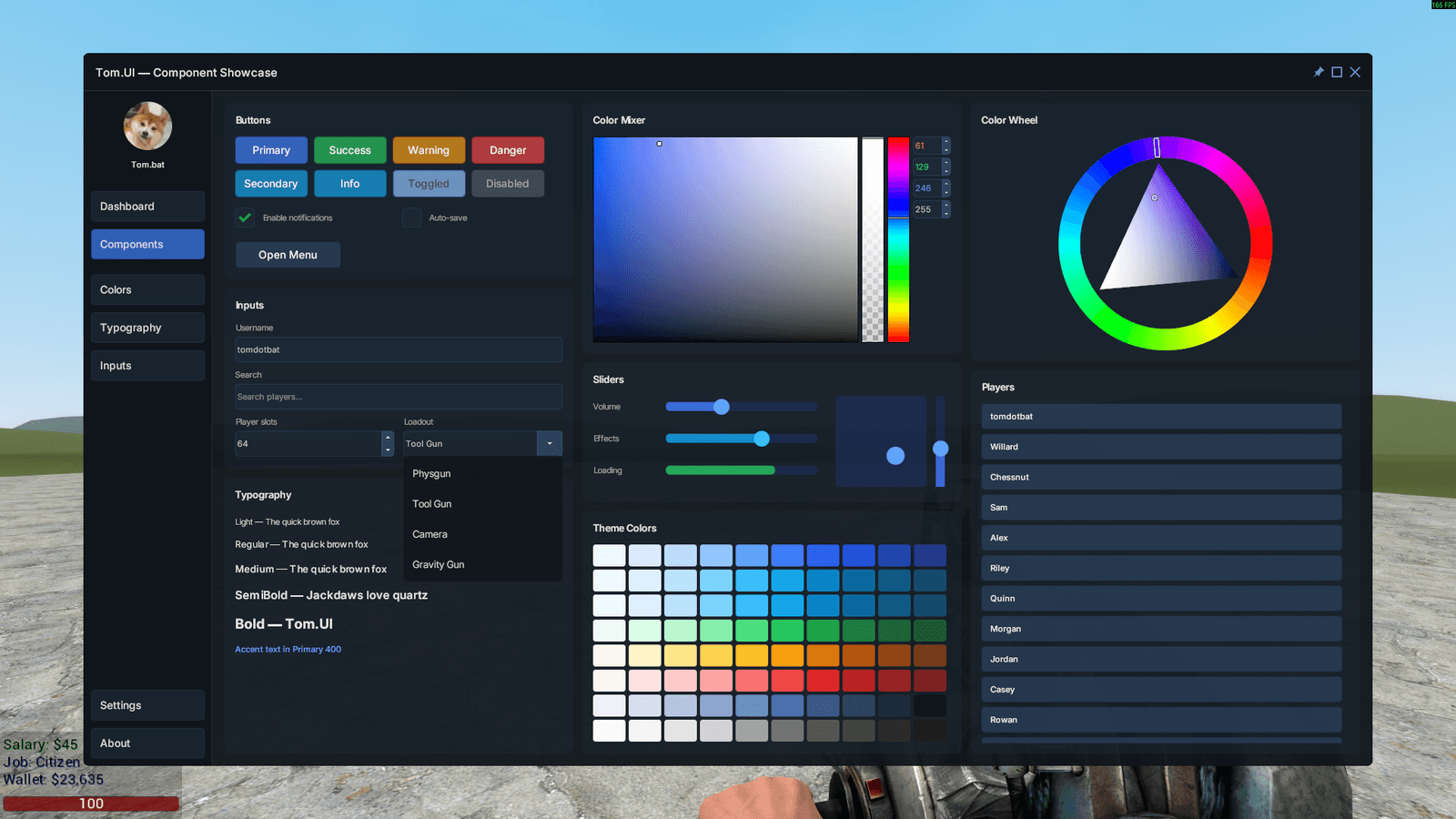The width and height of the screenshot is (1456, 819).
Task: Select player Riley in Players list
Action: [x=1161, y=568]
